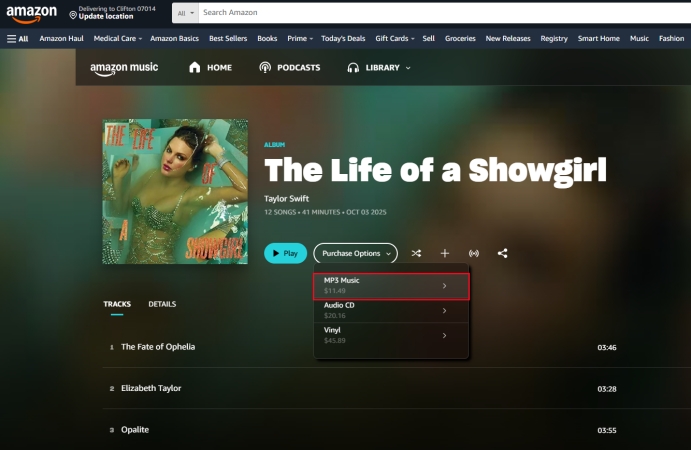The image size is (691, 450).
Task: Open Music link in nav bar
Action: [639, 39]
